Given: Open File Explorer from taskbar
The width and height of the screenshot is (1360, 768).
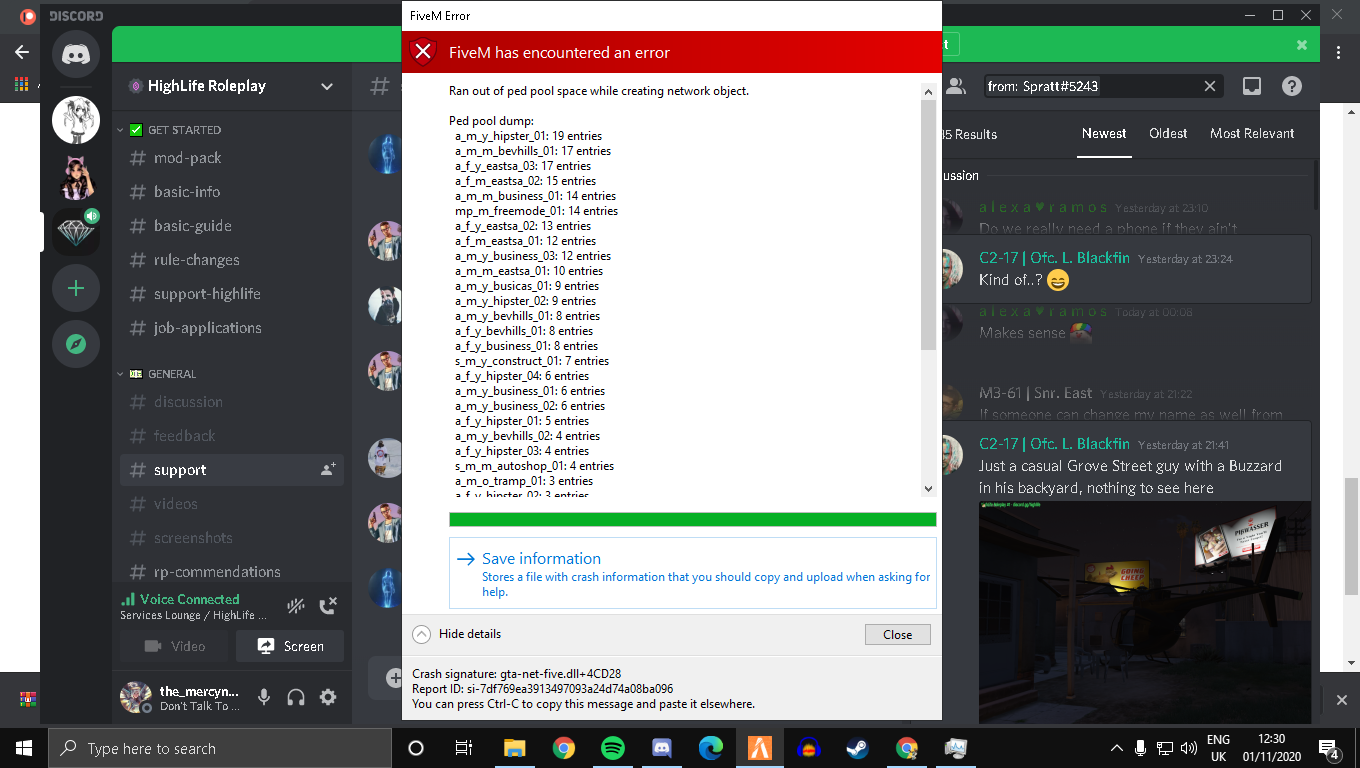Looking at the screenshot, I should pyautogui.click(x=514, y=748).
